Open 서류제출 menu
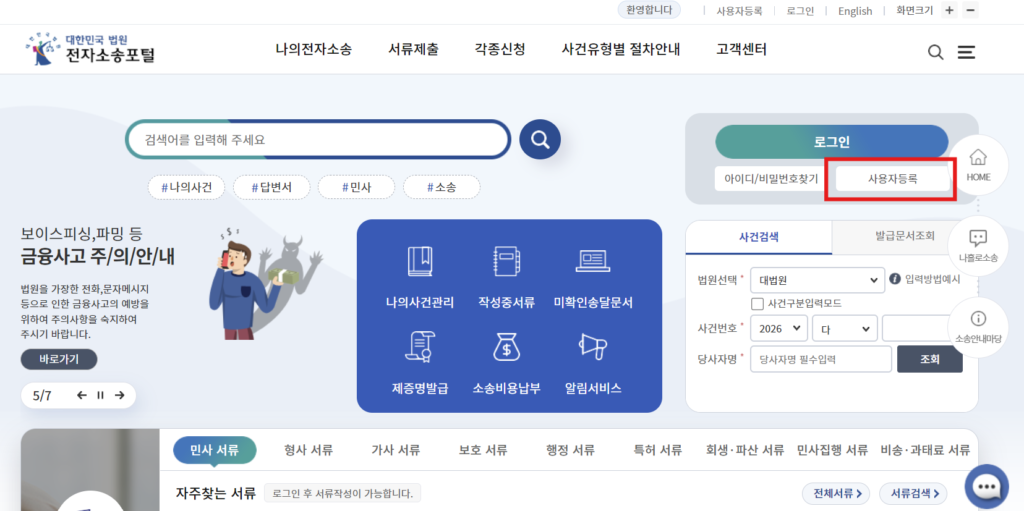Viewport: 1024px width, 511px height. (413, 50)
